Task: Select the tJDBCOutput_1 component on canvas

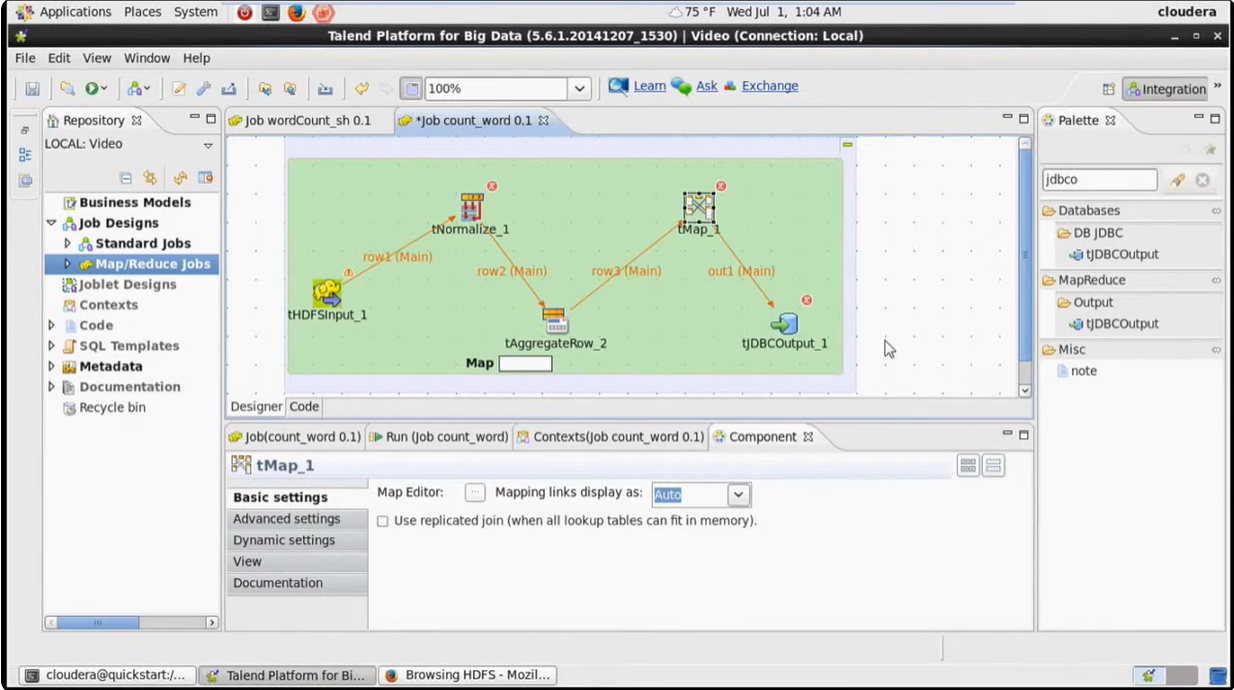Action: pos(784,323)
